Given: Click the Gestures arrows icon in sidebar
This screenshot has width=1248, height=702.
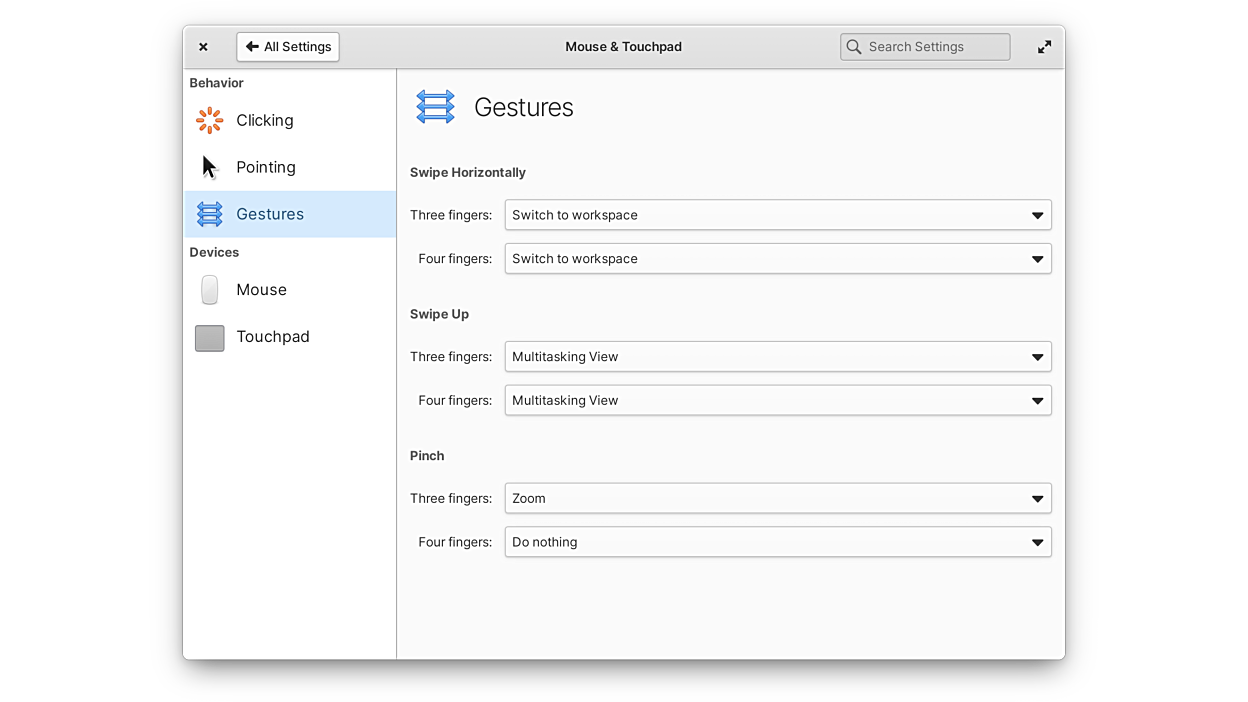Looking at the screenshot, I should click(x=210, y=214).
